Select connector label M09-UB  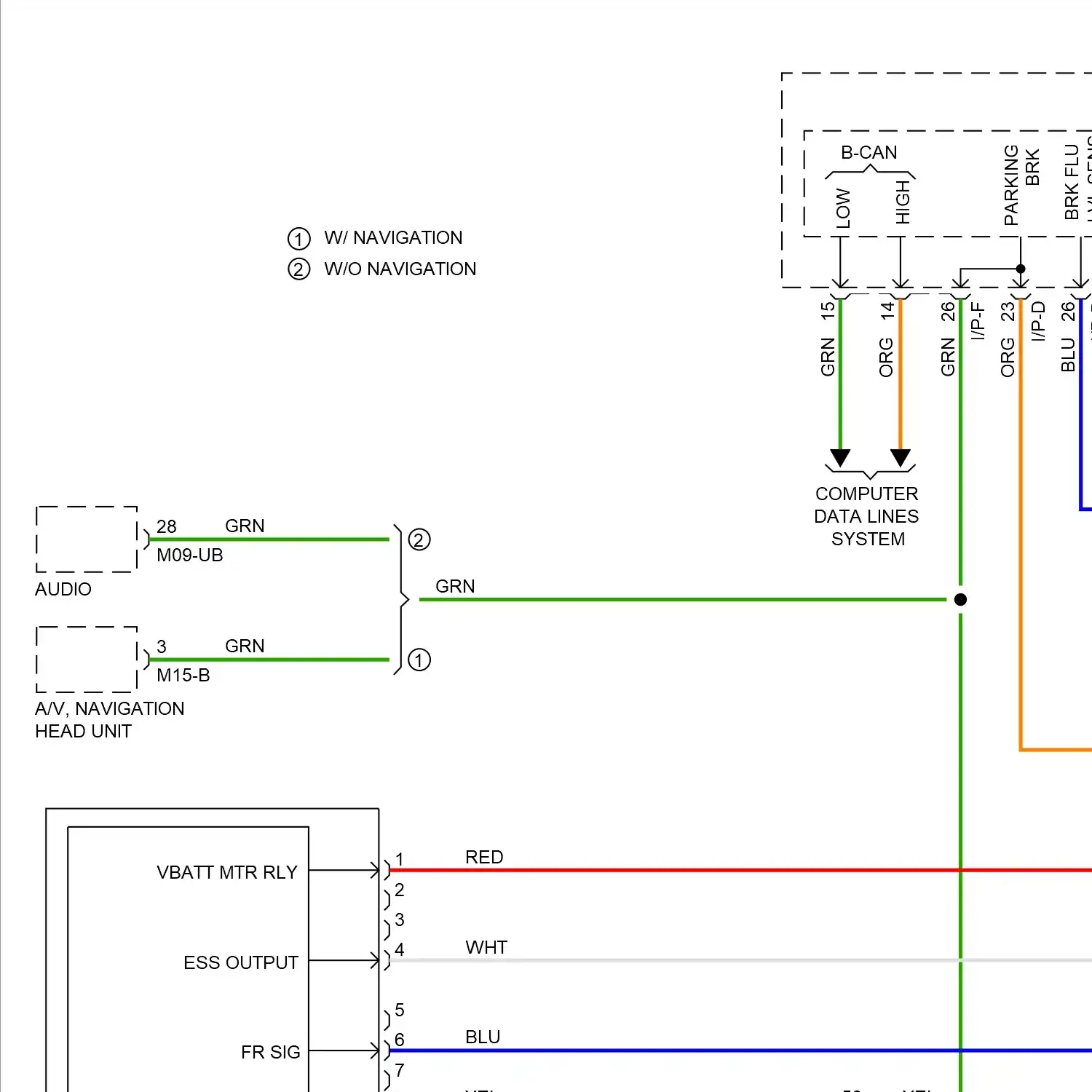tap(190, 555)
